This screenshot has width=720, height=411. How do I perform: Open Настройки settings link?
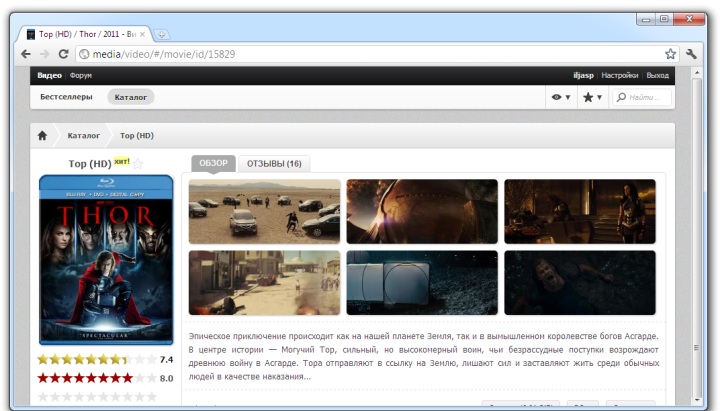coord(619,75)
